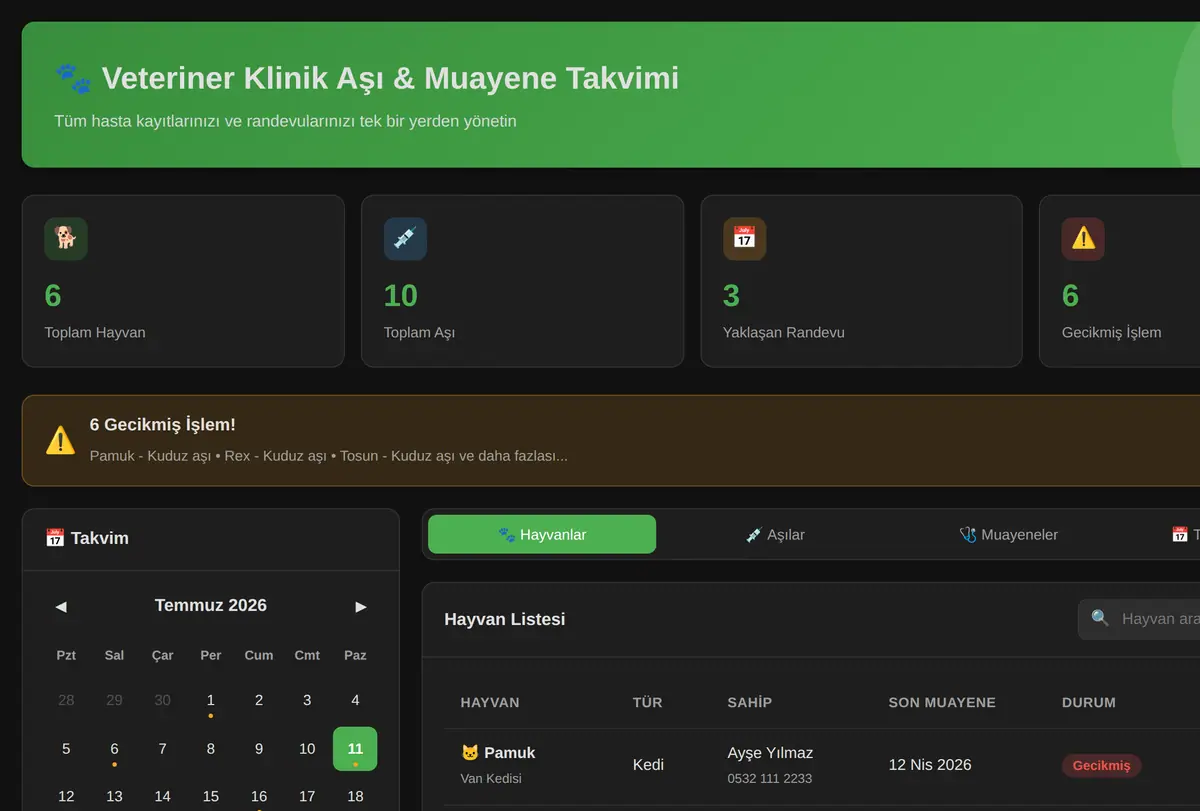This screenshot has width=1200, height=811.
Task: Select July 8 in the calendar
Action: 210,749
